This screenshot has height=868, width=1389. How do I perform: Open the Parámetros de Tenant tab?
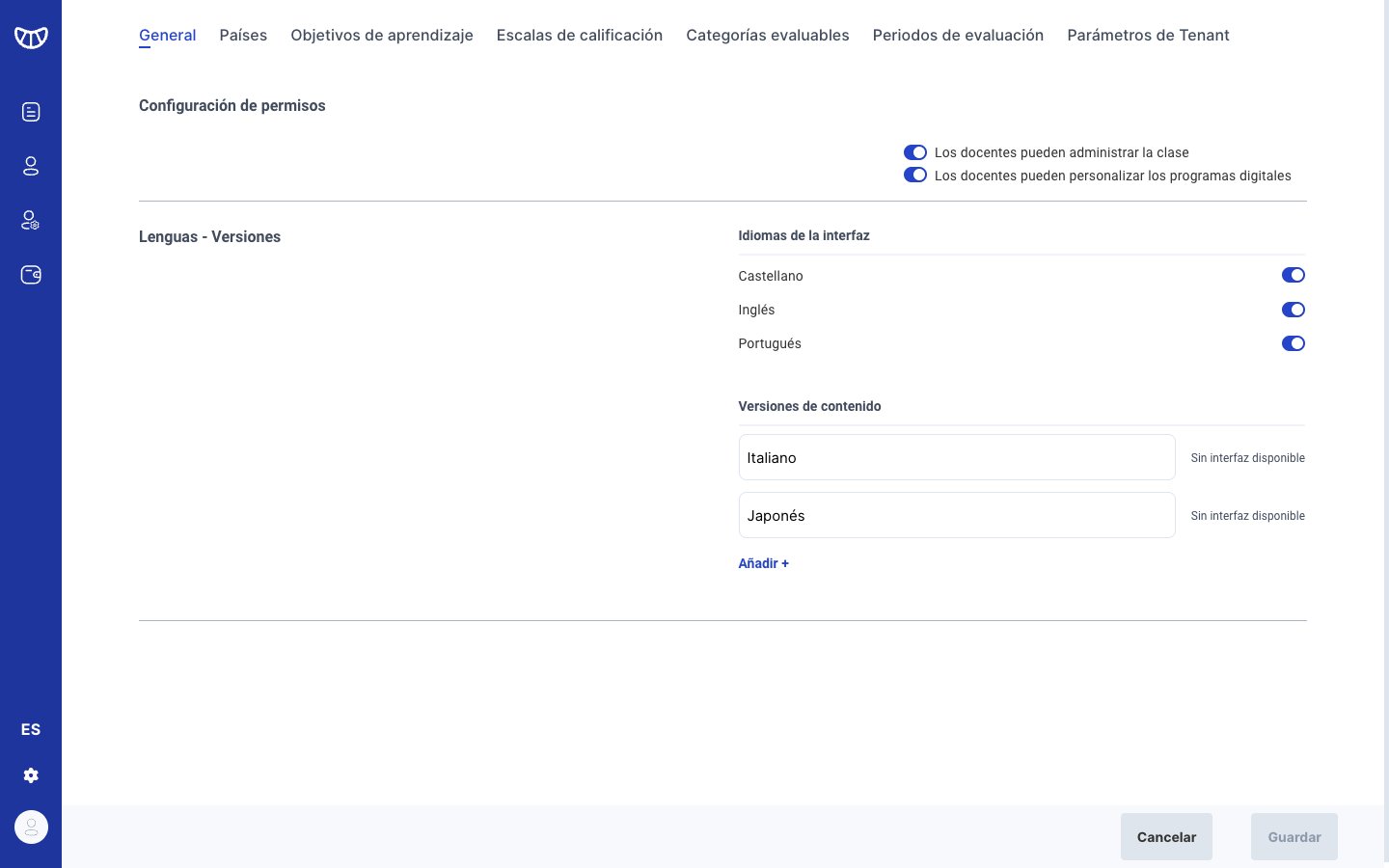click(x=1148, y=36)
